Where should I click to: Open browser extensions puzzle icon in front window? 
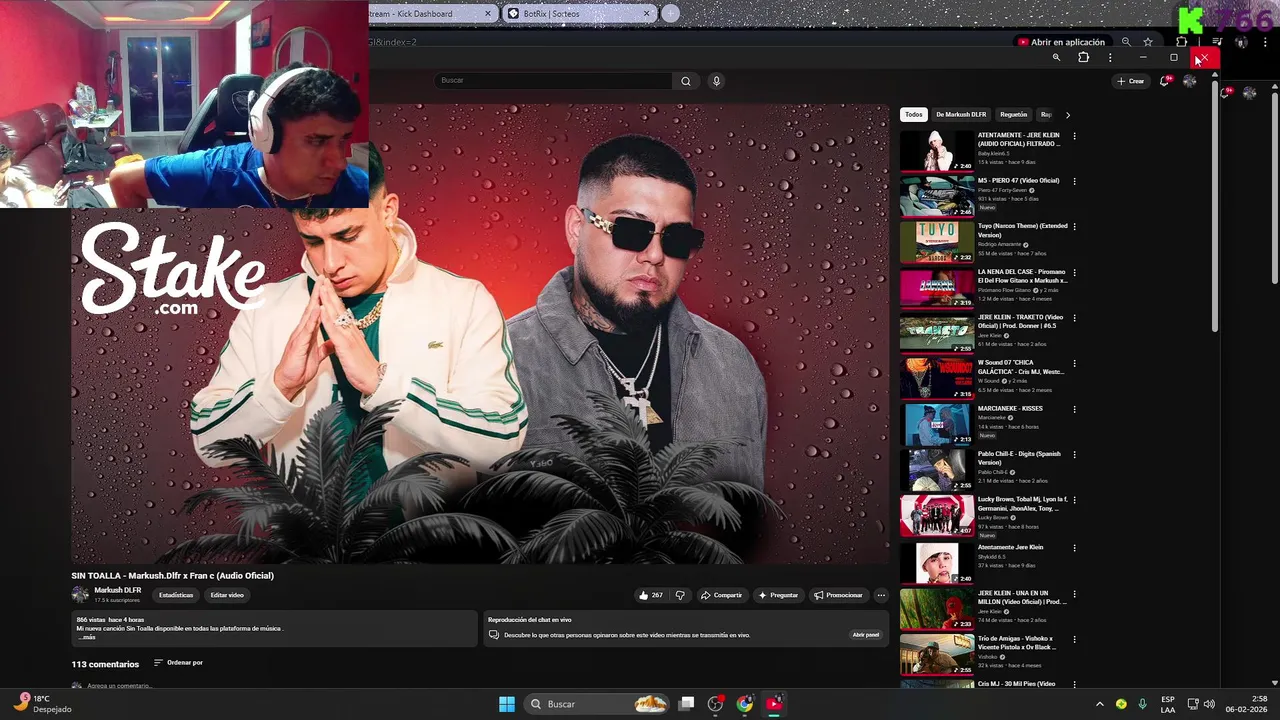(1083, 58)
